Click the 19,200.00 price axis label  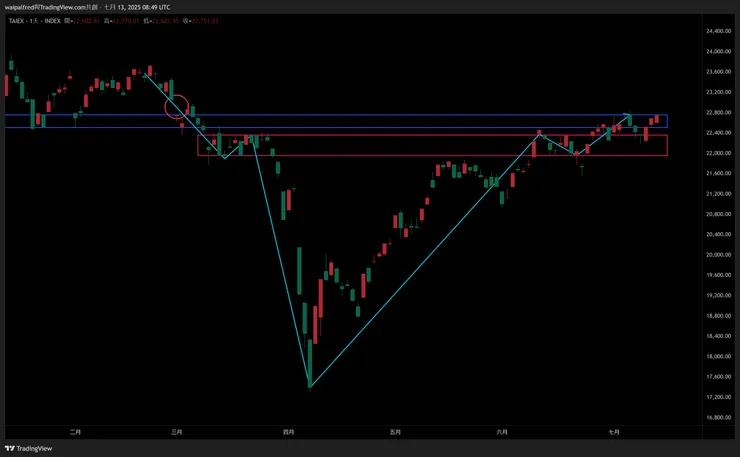pyautogui.click(x=718, y=295)
